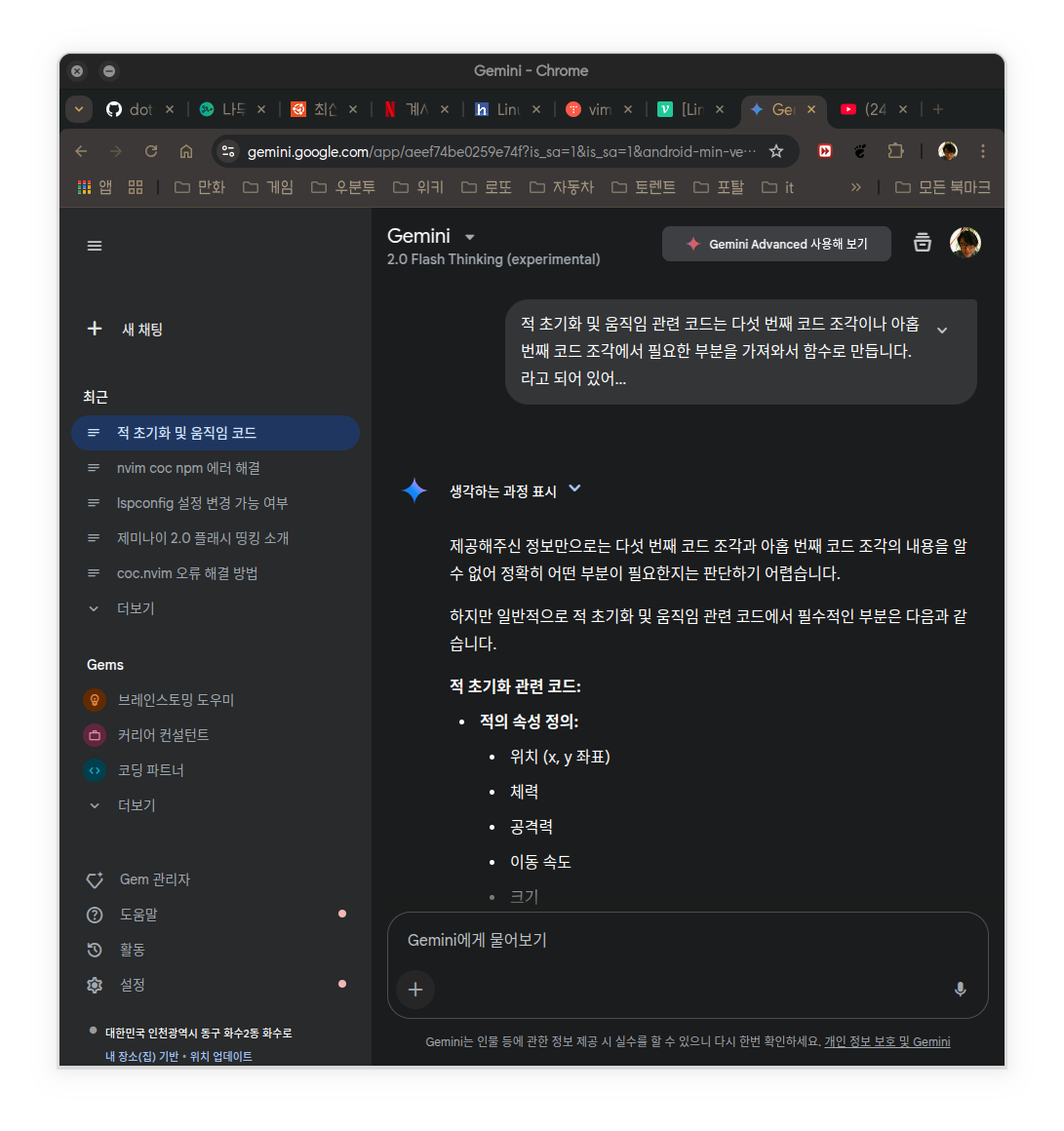Switch to the Netflix tab
The height and width of the screenshot is (1131, 1064).
tap(406, 109)
